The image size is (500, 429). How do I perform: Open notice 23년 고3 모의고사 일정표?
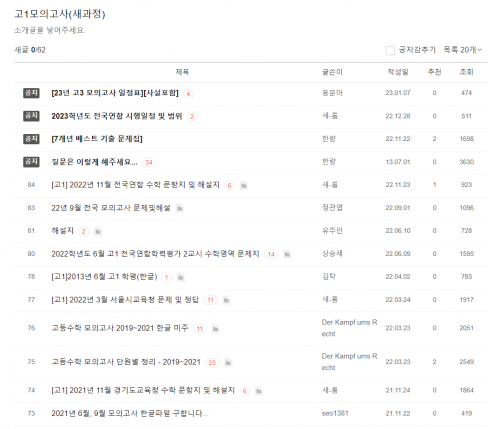pos(115,93)
